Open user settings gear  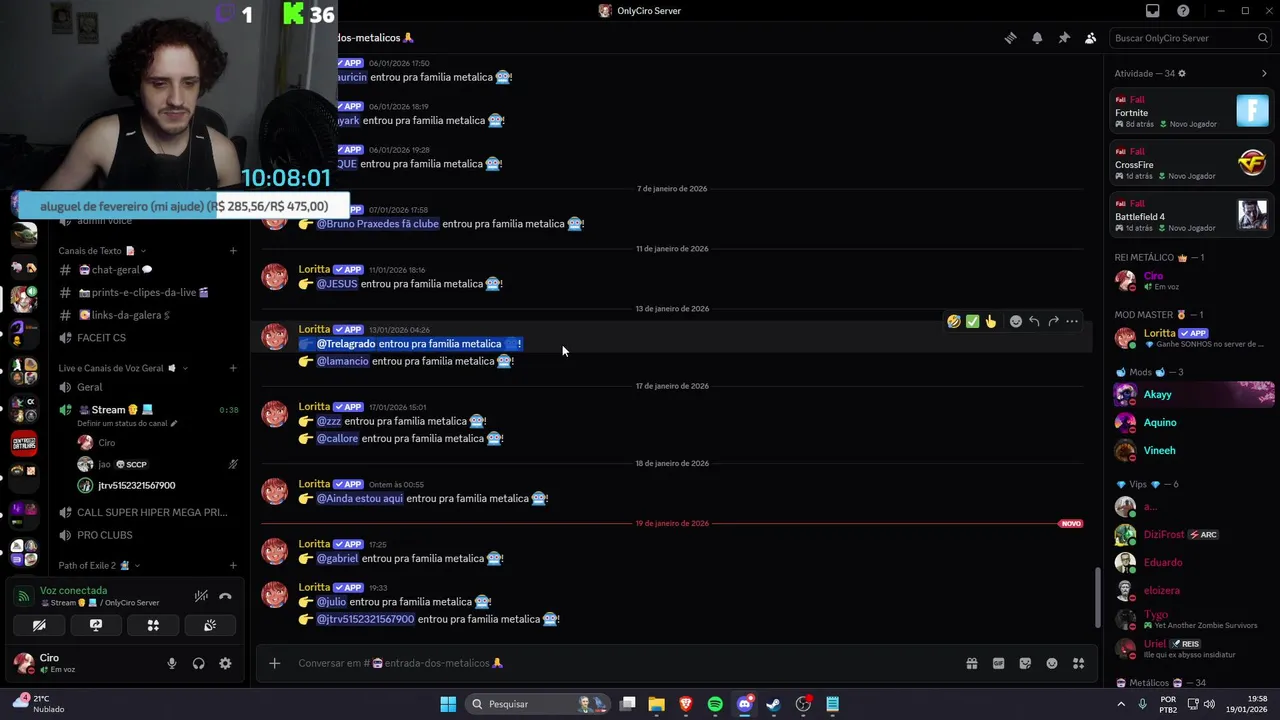(225, 663)
